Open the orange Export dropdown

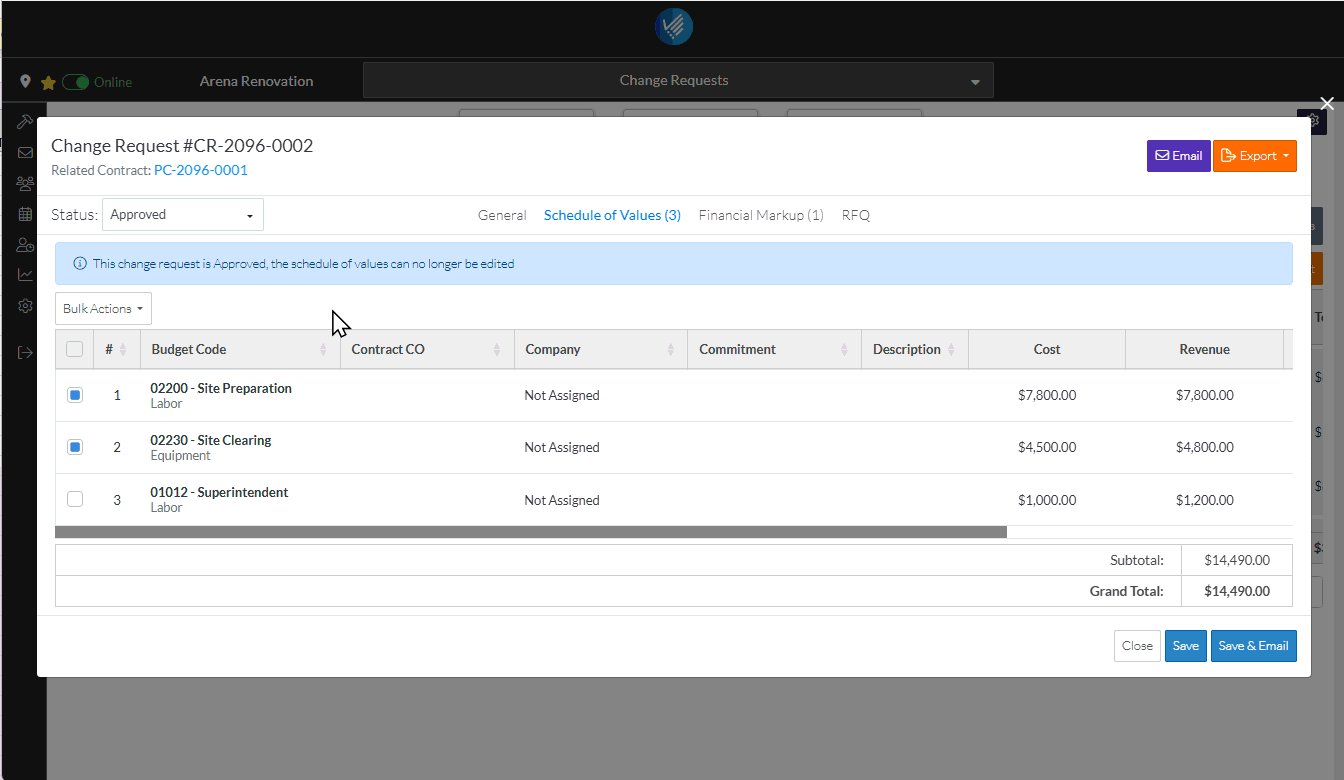click(1255, 156)
